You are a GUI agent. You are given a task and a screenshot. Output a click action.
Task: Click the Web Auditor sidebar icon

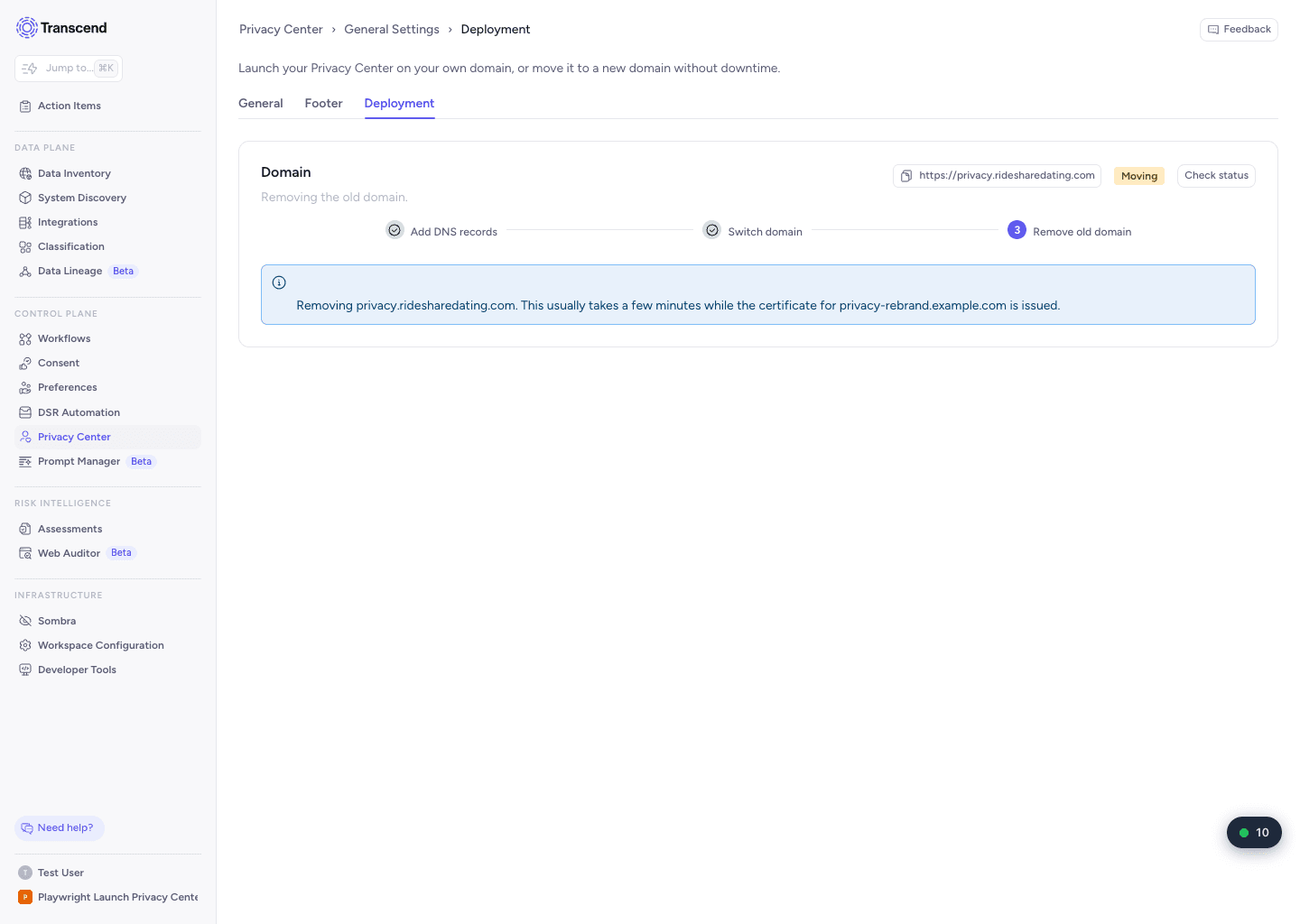click(25, 553)
